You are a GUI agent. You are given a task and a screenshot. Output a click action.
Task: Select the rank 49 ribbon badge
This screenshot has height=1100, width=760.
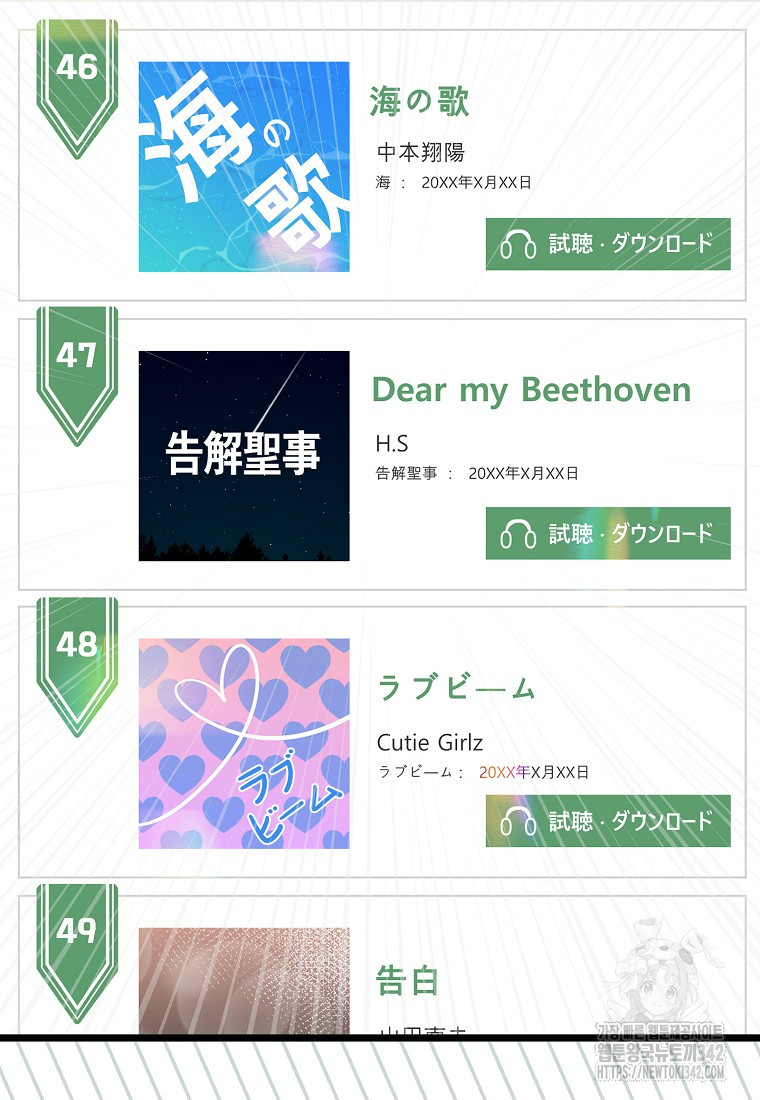[x=77, y=948]
